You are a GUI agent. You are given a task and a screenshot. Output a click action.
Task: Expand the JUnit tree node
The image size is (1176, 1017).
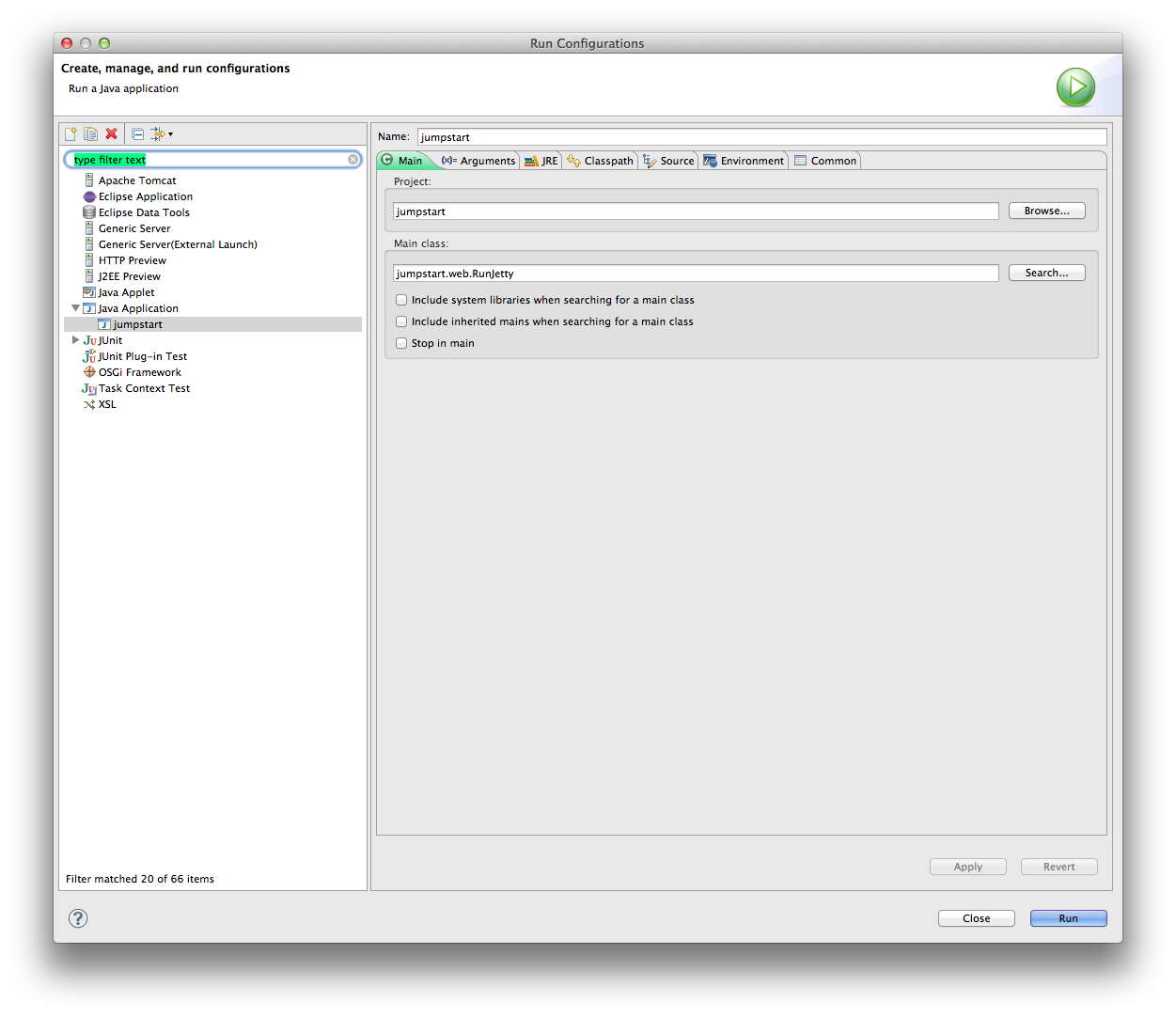coord(75,340)
